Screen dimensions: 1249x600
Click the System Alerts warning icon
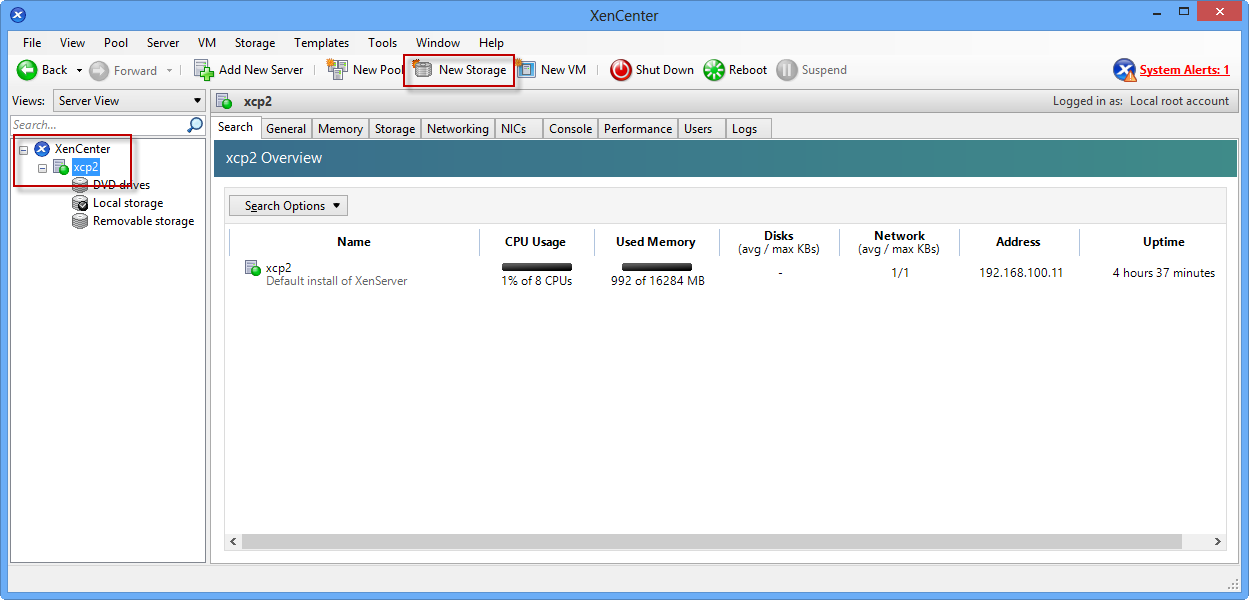[x=1125, y=70]
